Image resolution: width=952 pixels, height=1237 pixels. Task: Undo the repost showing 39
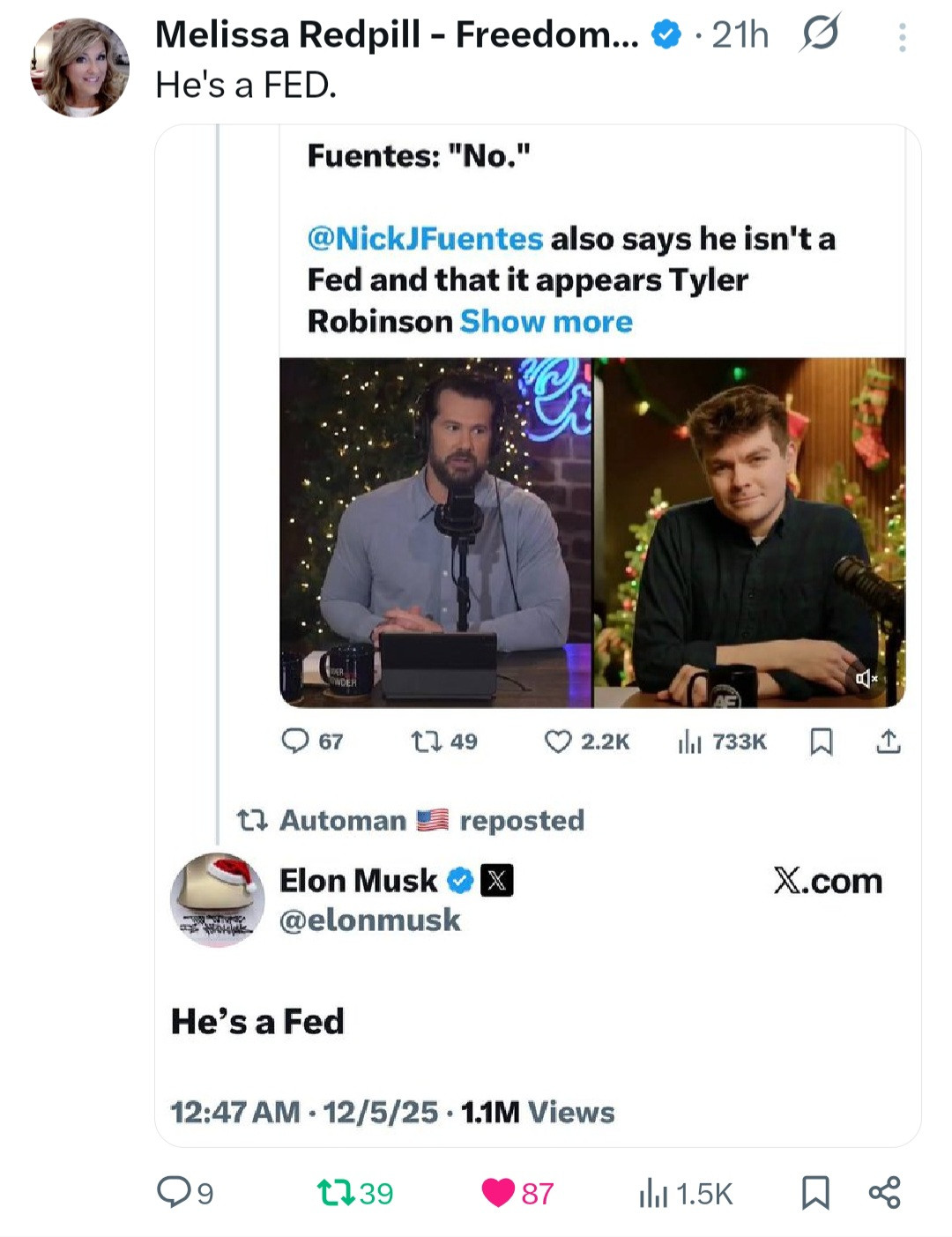pyautogui.click(x=335, y=1193)
